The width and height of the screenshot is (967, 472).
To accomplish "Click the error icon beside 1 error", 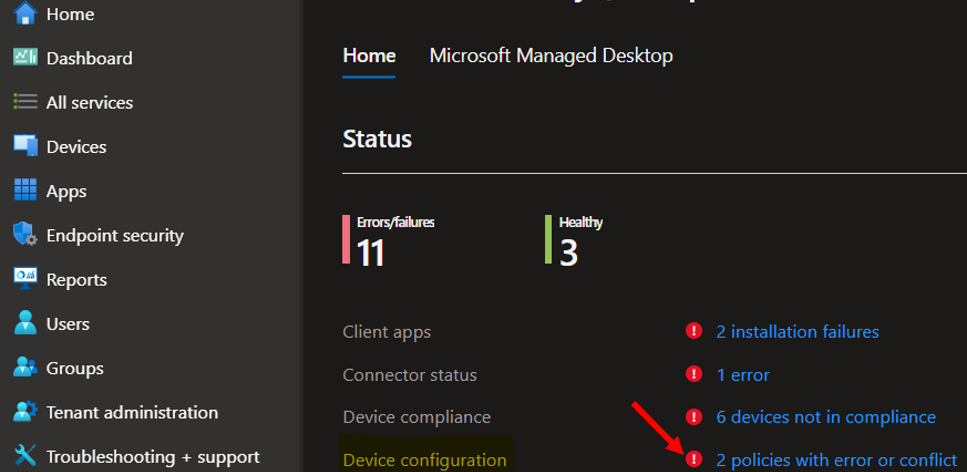I will coord(694,374).
